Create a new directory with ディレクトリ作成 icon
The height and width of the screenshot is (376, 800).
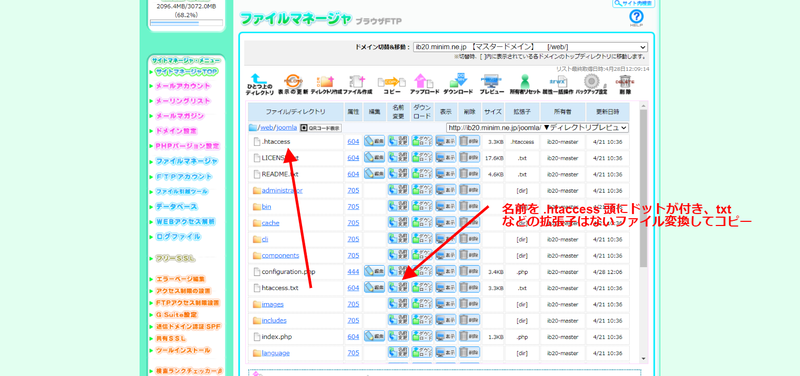(x=326, y=85)
